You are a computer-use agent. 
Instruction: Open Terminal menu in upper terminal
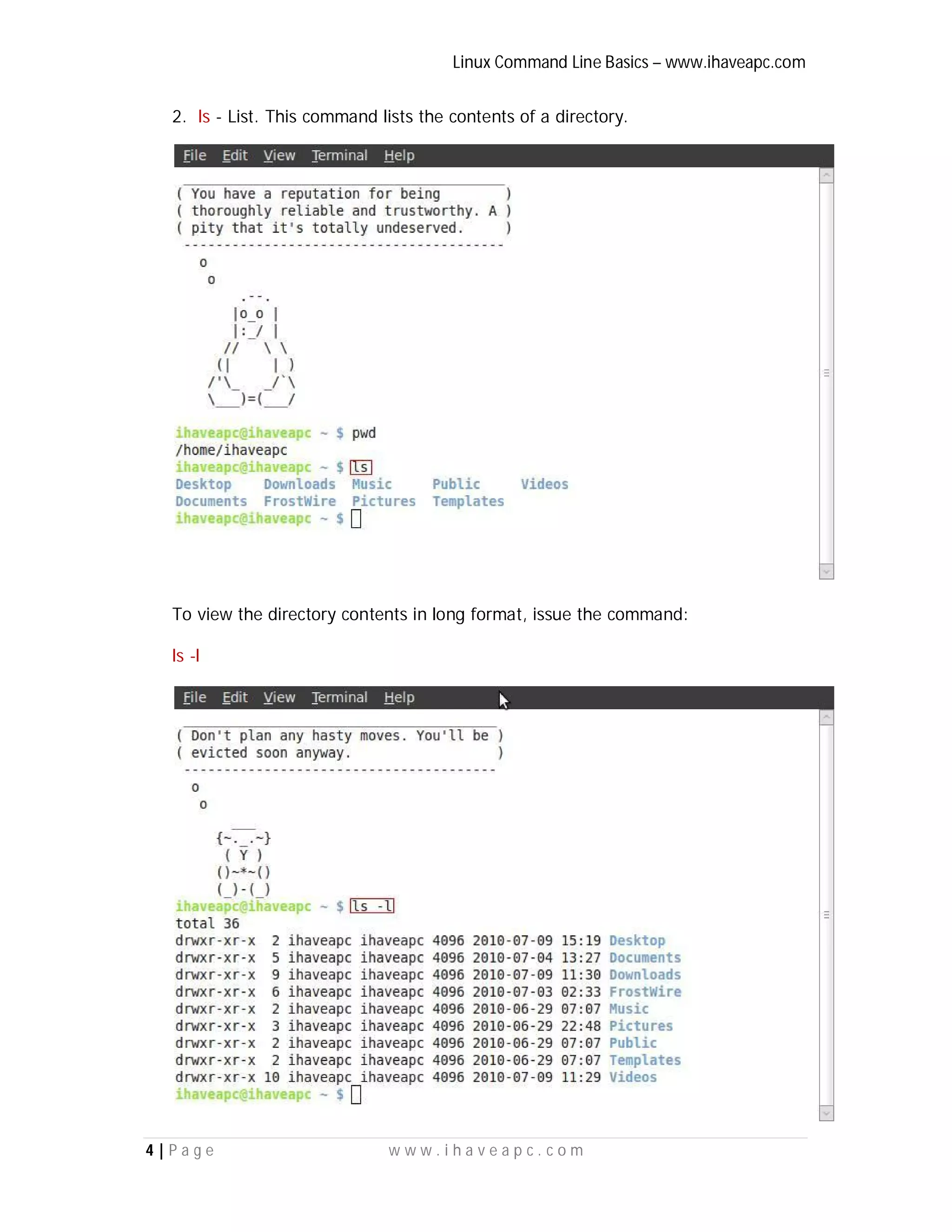pyautogui.click(x=339, y=156)
